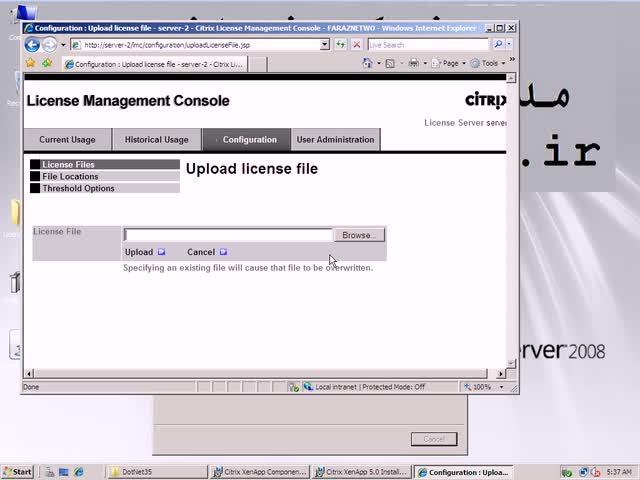This screenshot has height=480, width=640.
Task: Click horizontal scrollbar right arrow
Action: pyautogui.click(x=501, y=373)
